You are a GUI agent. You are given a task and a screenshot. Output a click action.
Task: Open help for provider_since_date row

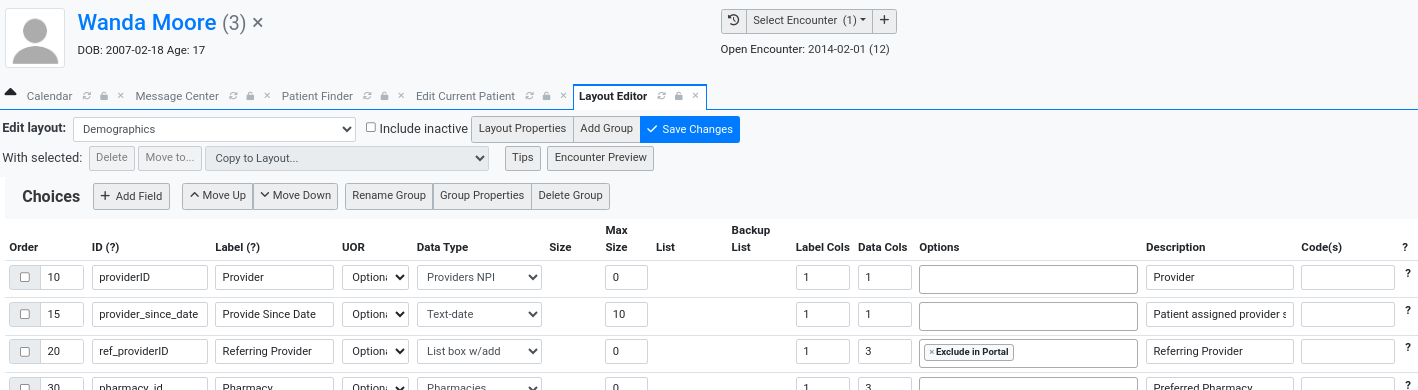pyautogui.click(x=1408, y=311)
